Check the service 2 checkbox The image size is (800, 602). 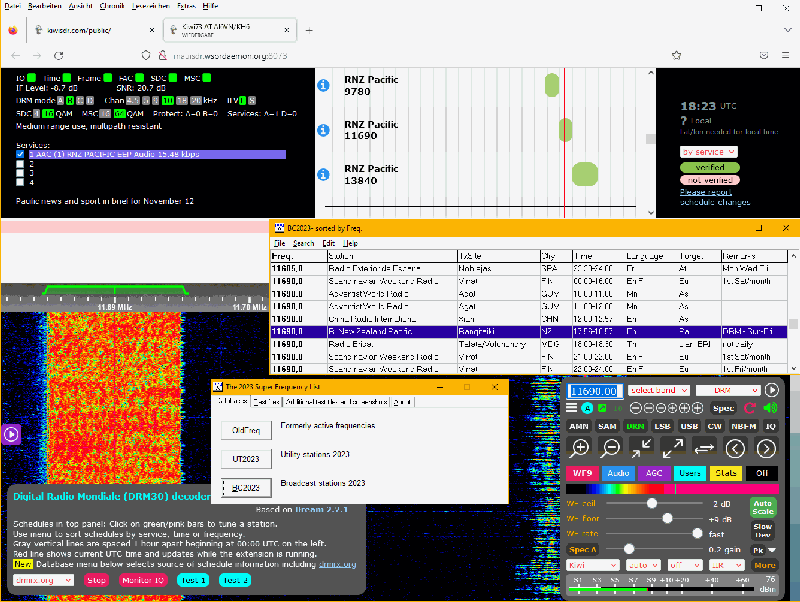coord(20,164)
